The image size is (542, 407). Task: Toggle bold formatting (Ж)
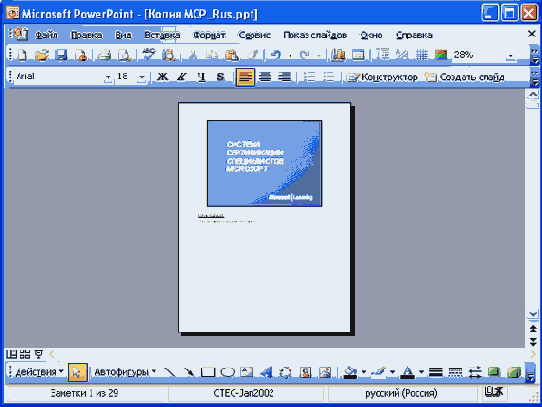pyautogui.click(x=162, y=77)
